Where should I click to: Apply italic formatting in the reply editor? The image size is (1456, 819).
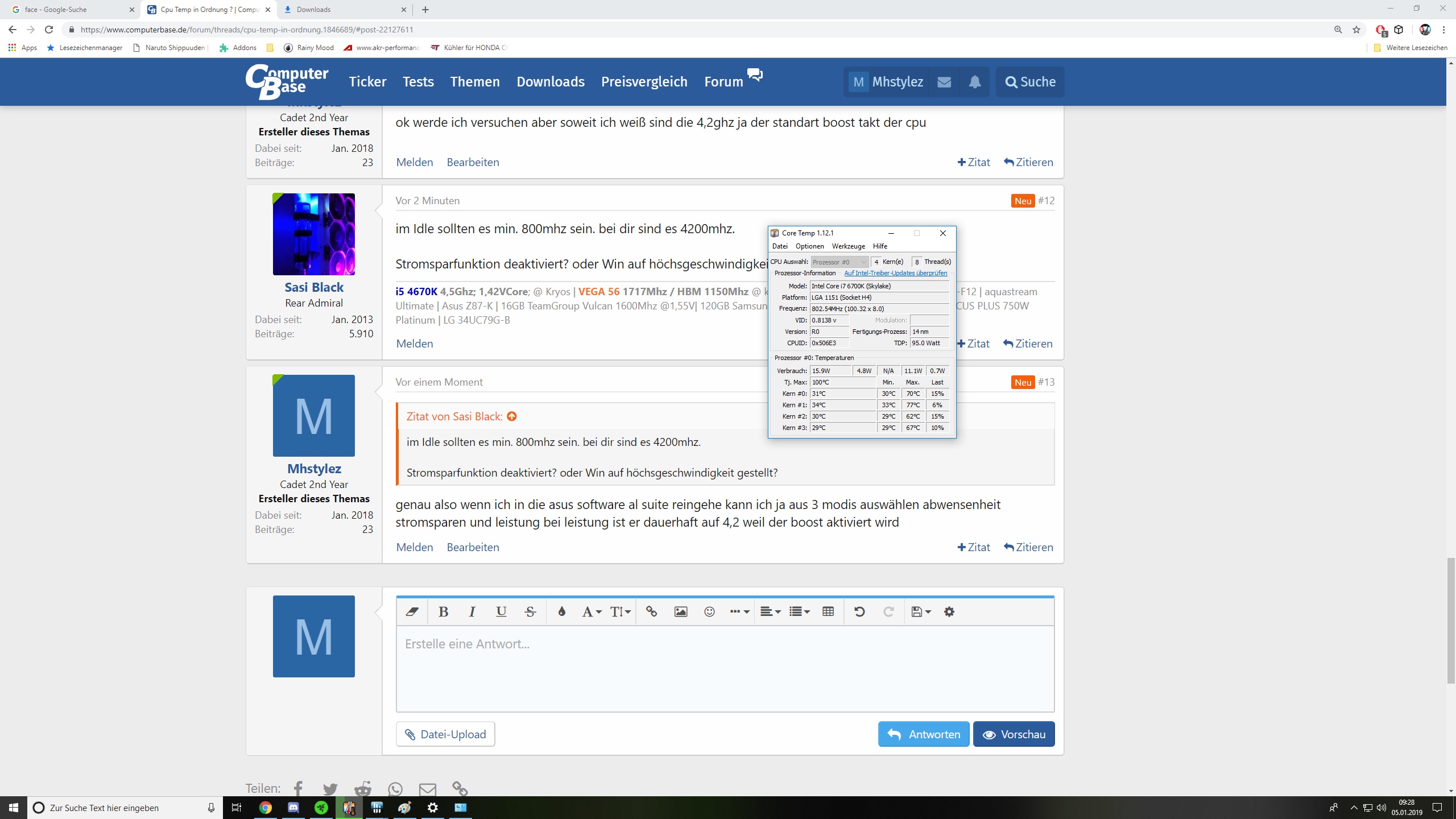472,612
